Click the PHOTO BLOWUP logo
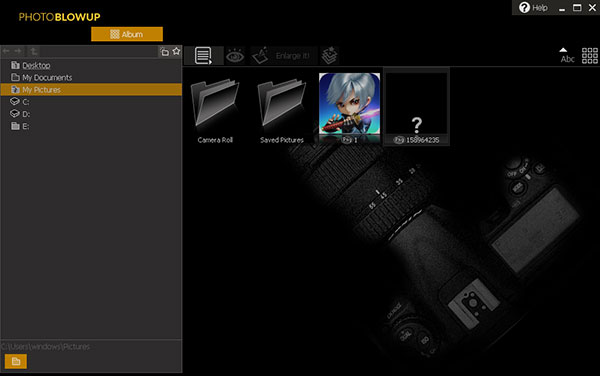 point(59,17)
